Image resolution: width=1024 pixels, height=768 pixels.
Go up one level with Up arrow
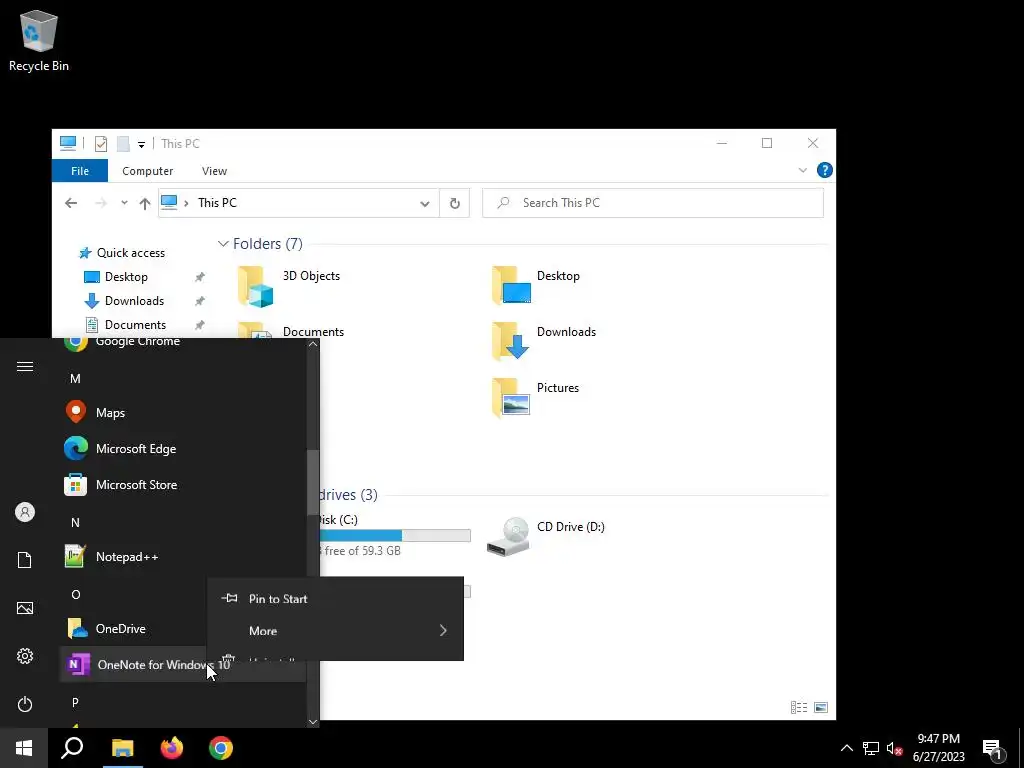pos(145,203)
